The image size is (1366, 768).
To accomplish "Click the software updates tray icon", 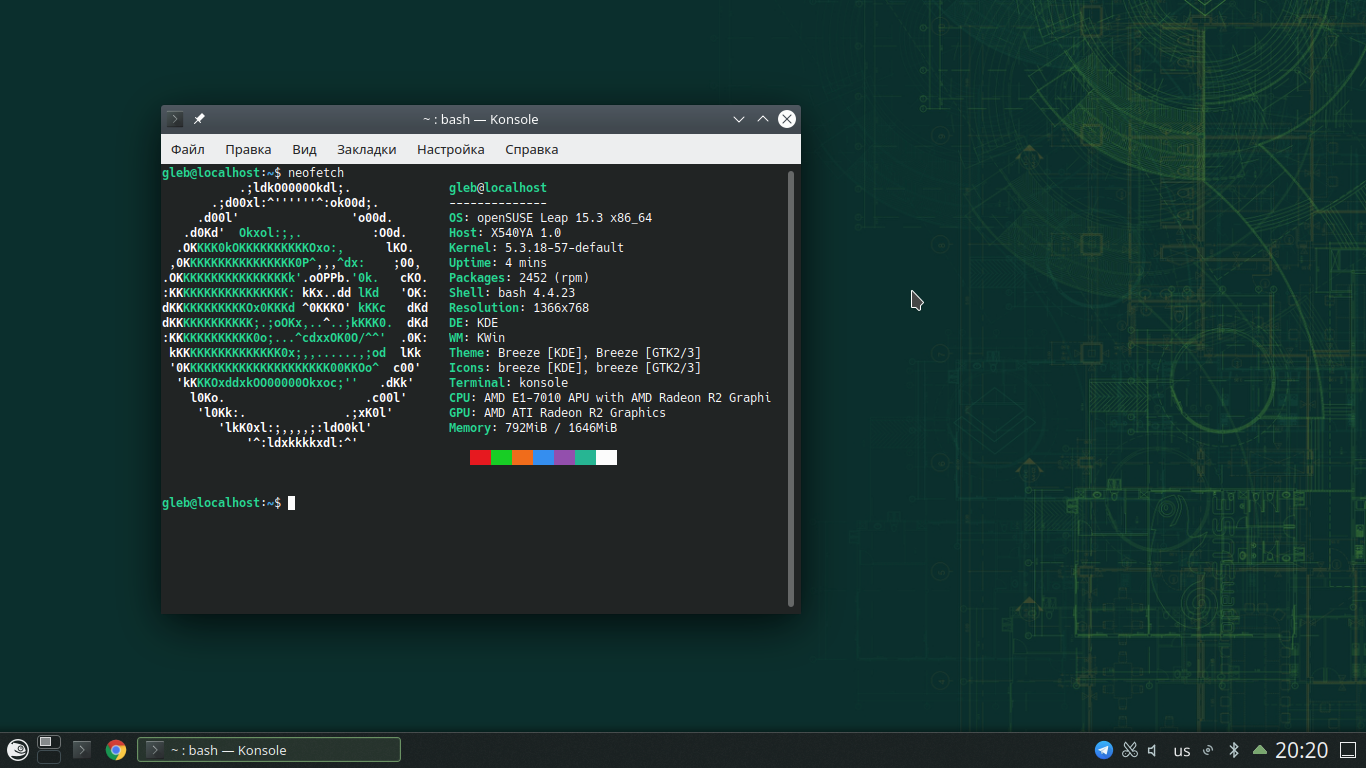I will pos(1208,750).
